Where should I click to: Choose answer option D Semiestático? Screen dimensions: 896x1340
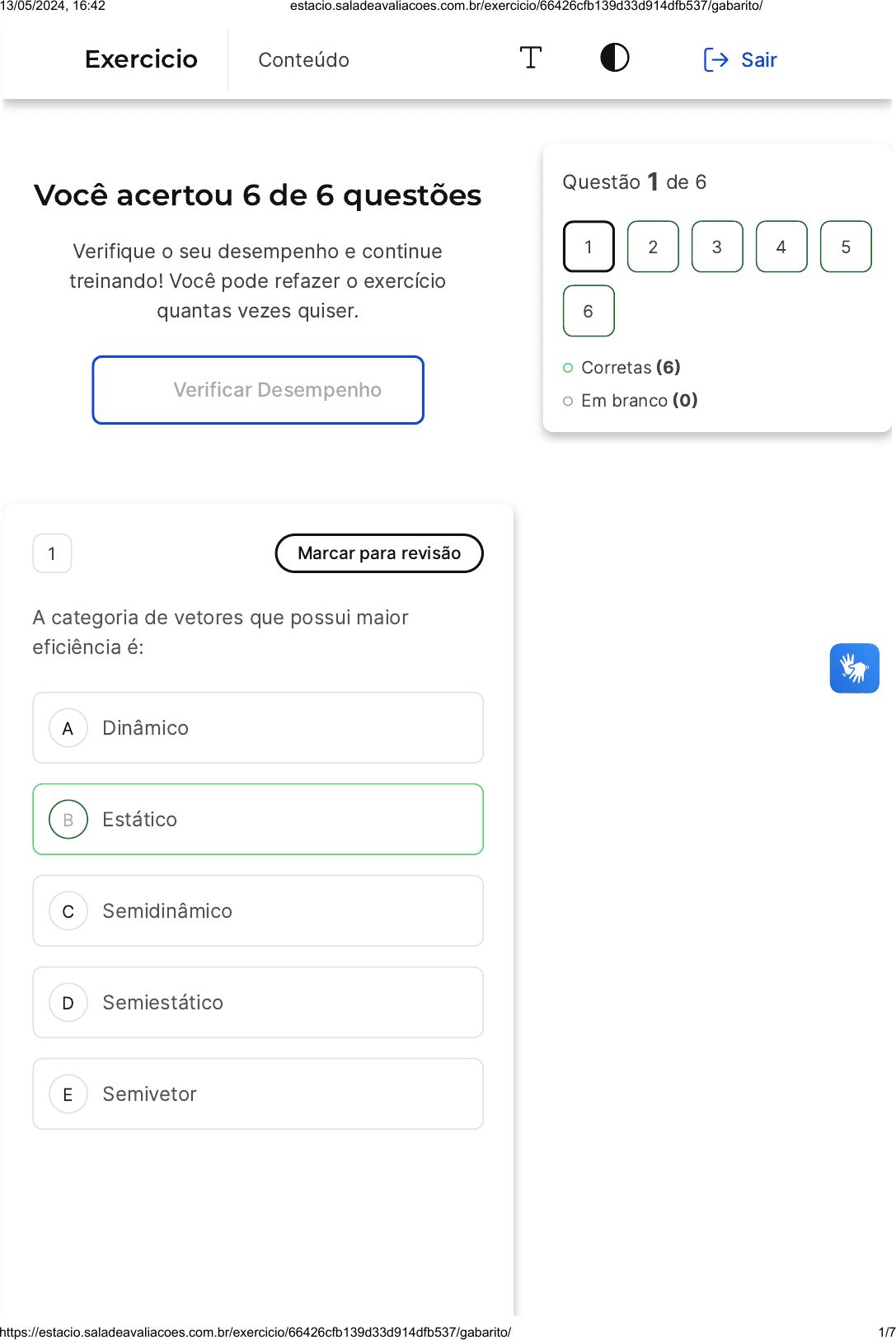tap(258, 1003)
